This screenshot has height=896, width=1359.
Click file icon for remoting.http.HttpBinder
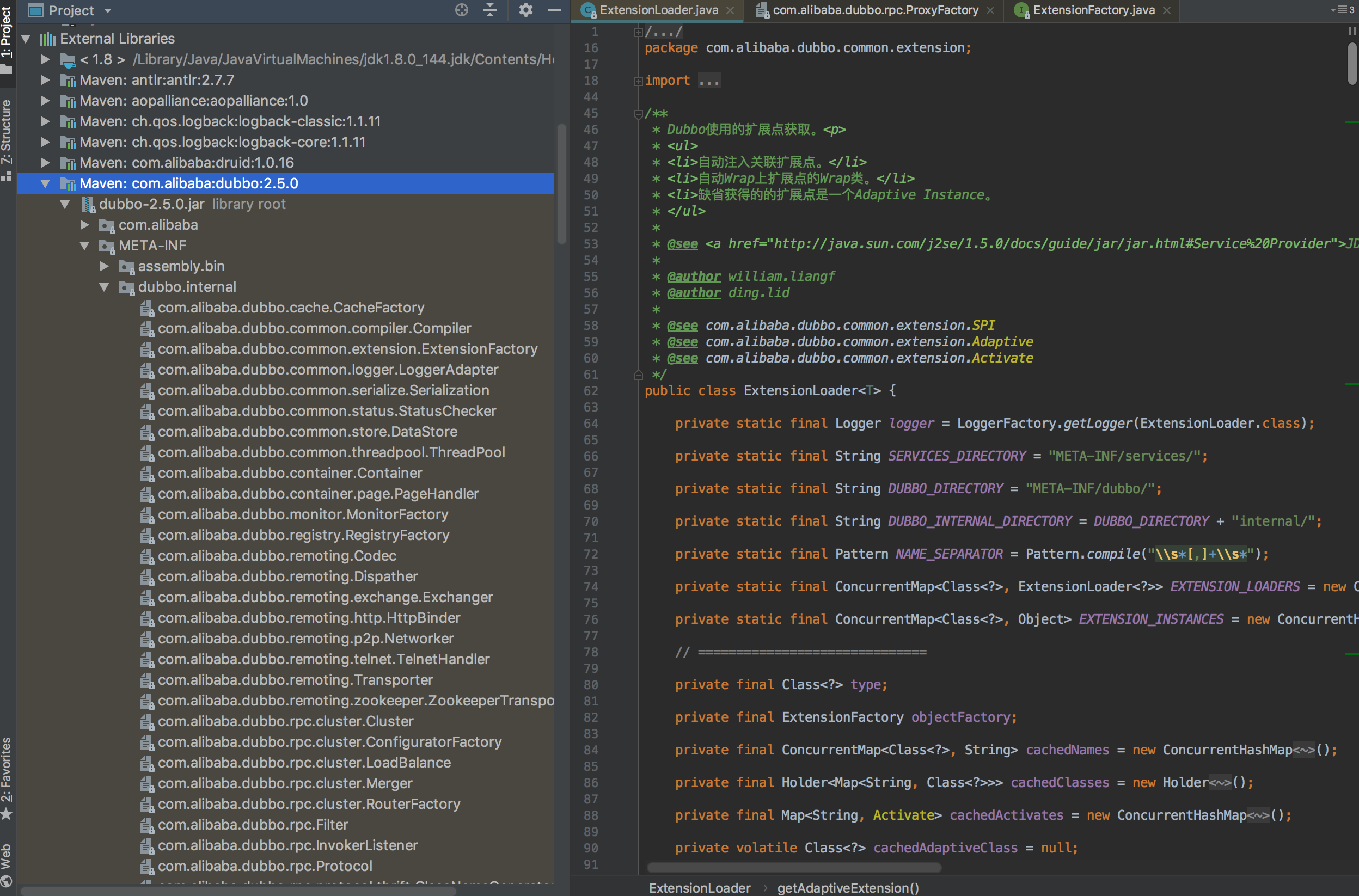tap(147, 618)
